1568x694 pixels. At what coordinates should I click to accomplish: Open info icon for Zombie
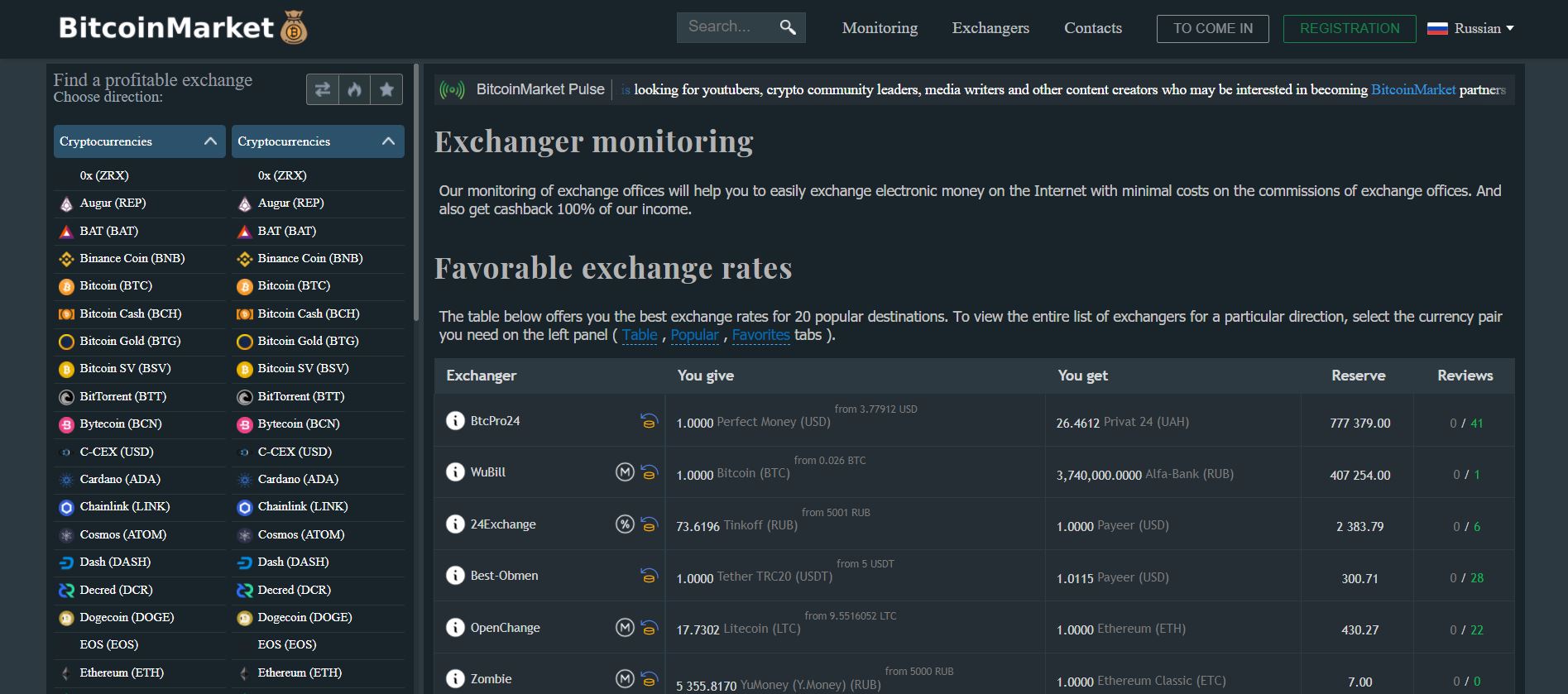[x=455, y=678]
